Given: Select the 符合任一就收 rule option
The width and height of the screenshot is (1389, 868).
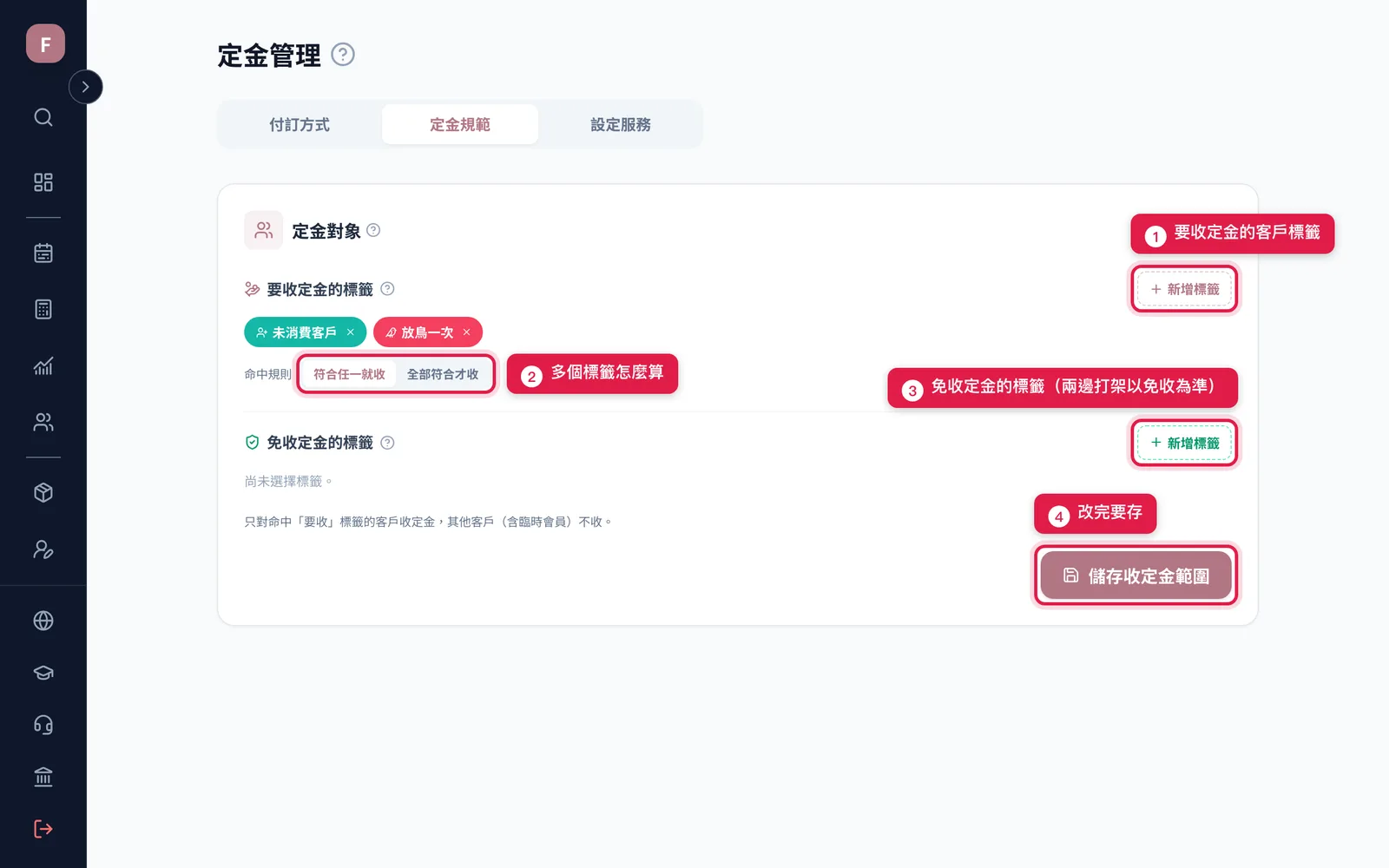Looking at the screenshot, I should point(349,374).
